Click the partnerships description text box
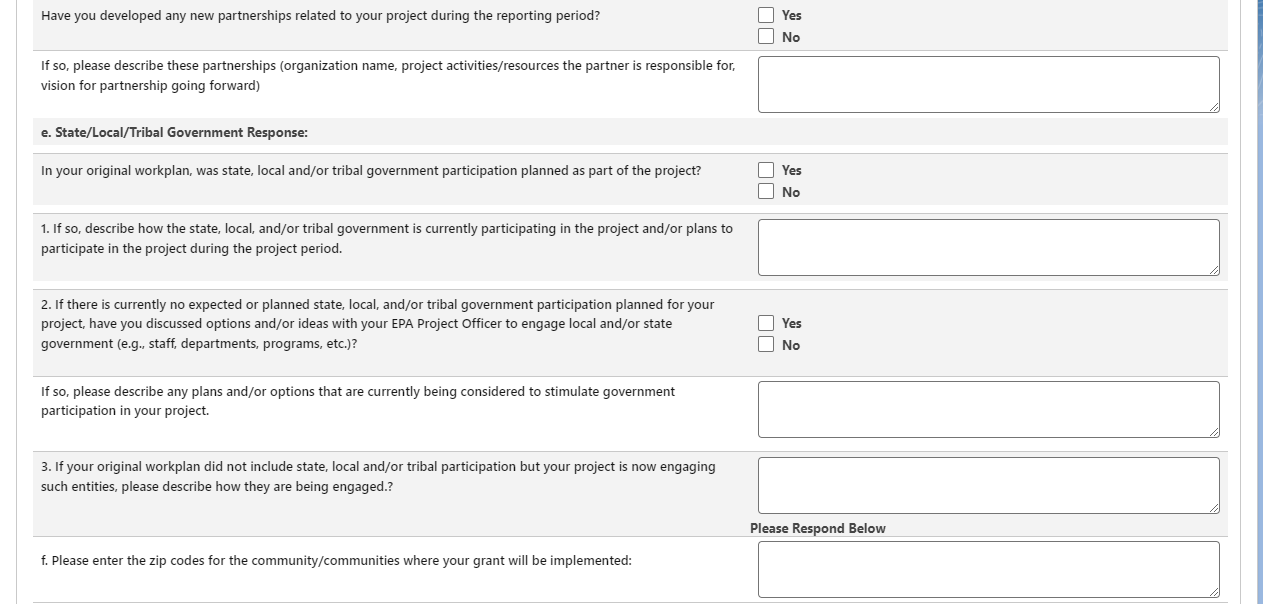Screen dimensions: 1263x604 pos(988,84)
